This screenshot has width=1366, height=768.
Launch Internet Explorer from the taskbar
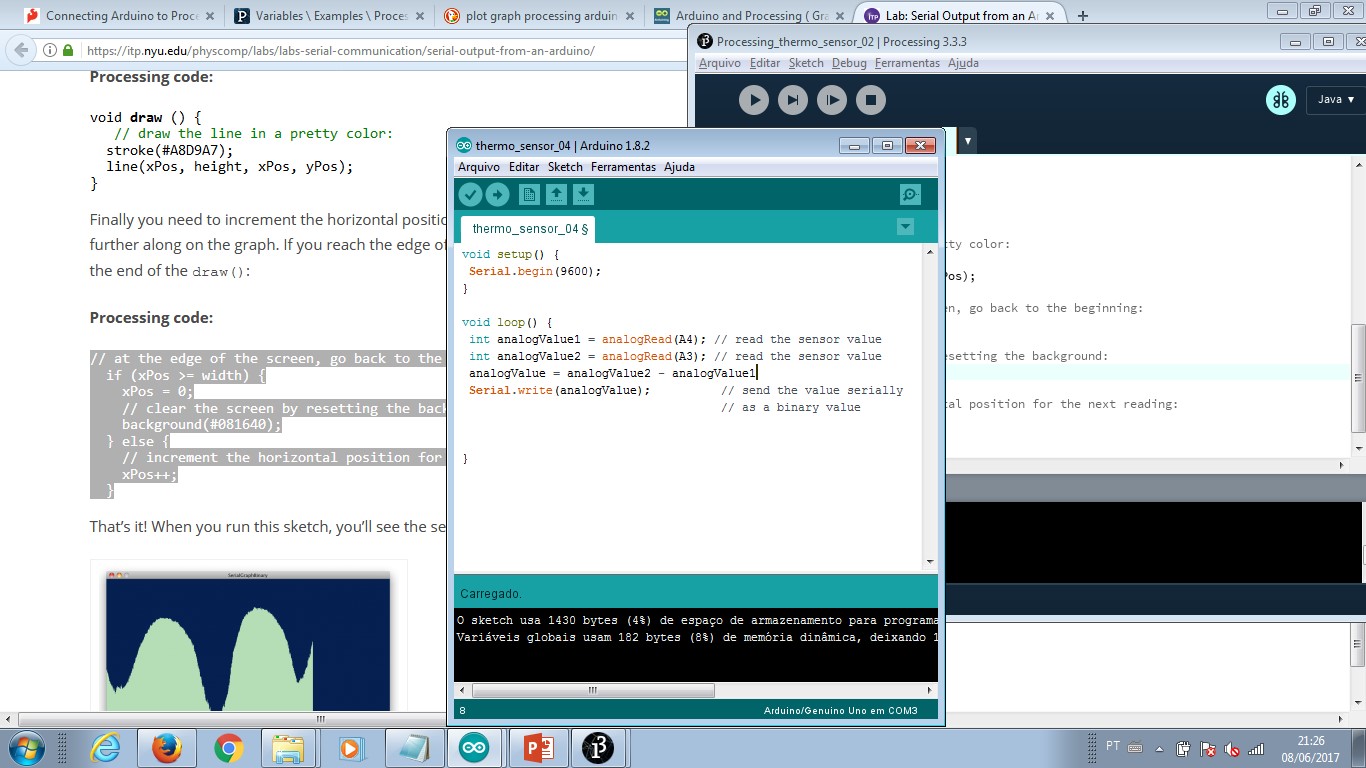[105, 748]
